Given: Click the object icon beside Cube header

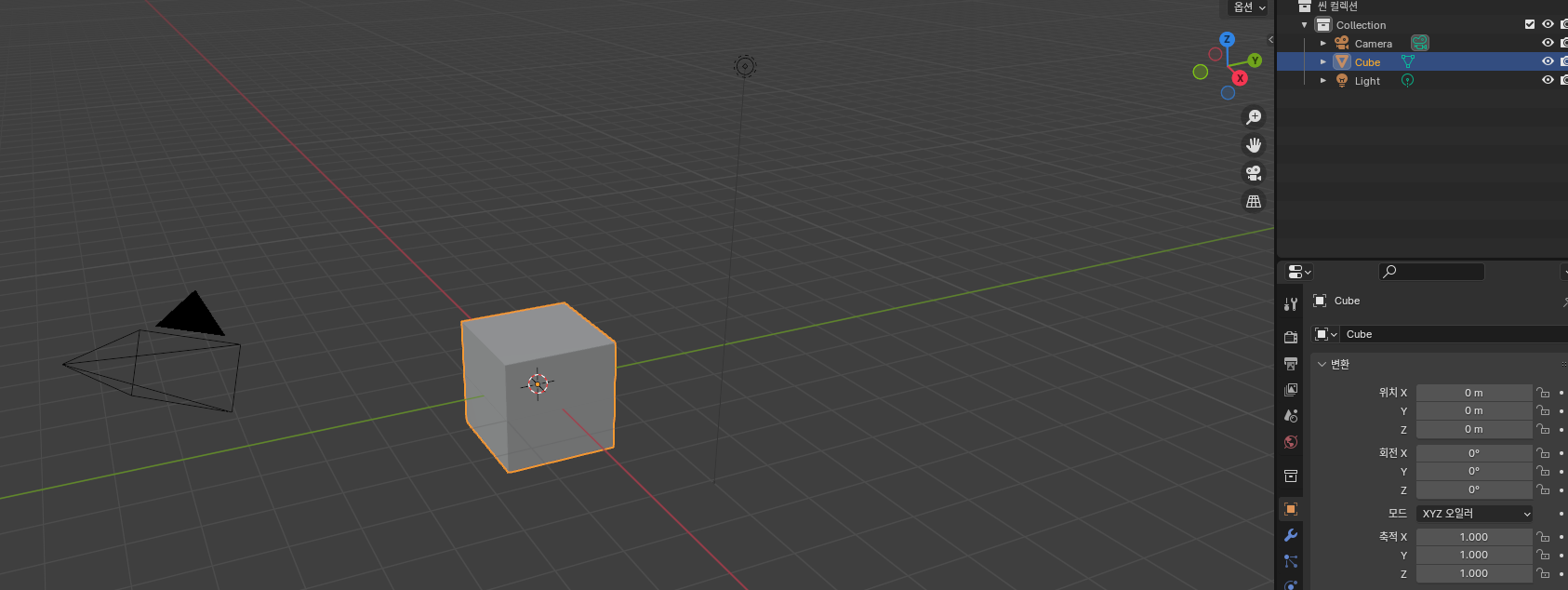Looking at the screenshot, I should [x=1320, y=301].
